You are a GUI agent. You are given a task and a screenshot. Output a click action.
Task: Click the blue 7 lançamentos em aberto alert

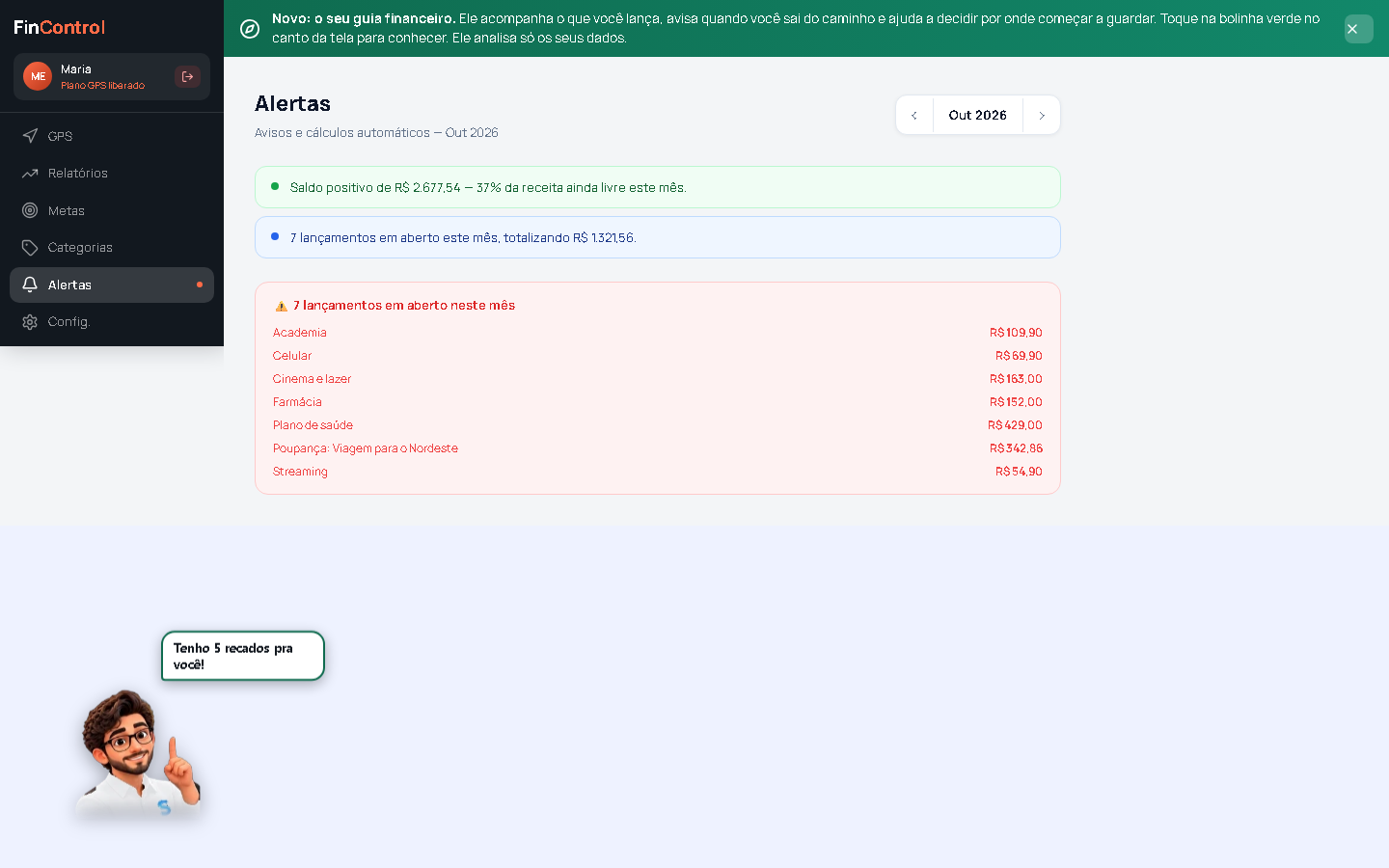coord(658,237)
